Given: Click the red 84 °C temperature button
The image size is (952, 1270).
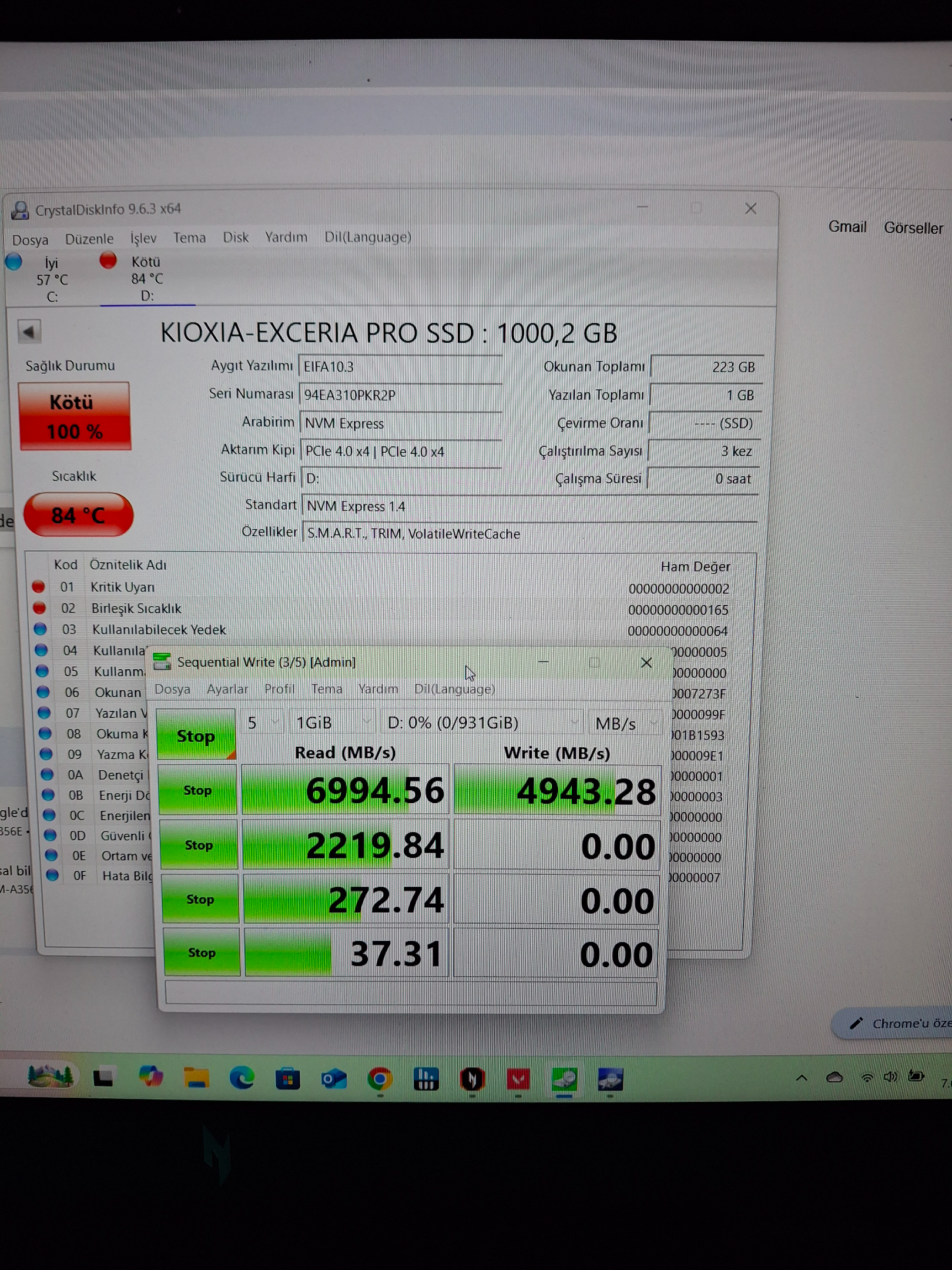Looking at the screenshot, I should pos(79,515).
